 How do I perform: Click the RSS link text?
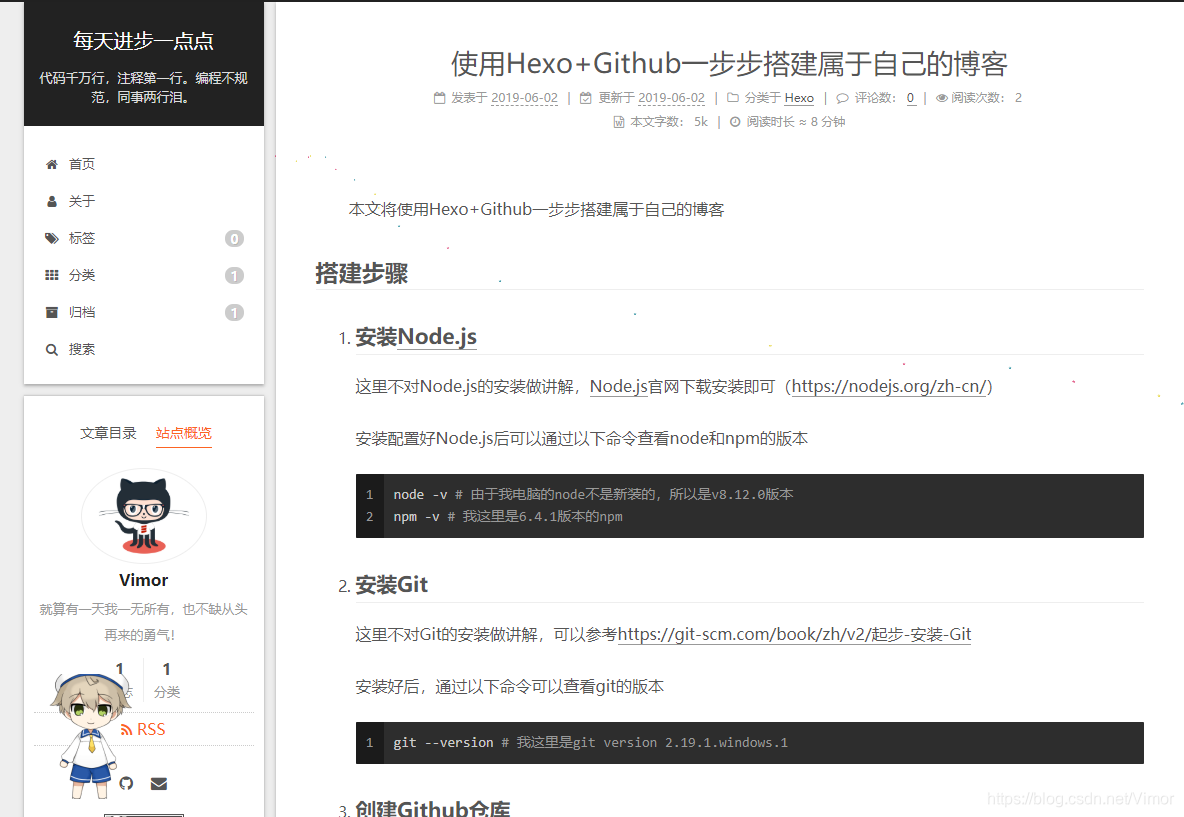[151, 729]
